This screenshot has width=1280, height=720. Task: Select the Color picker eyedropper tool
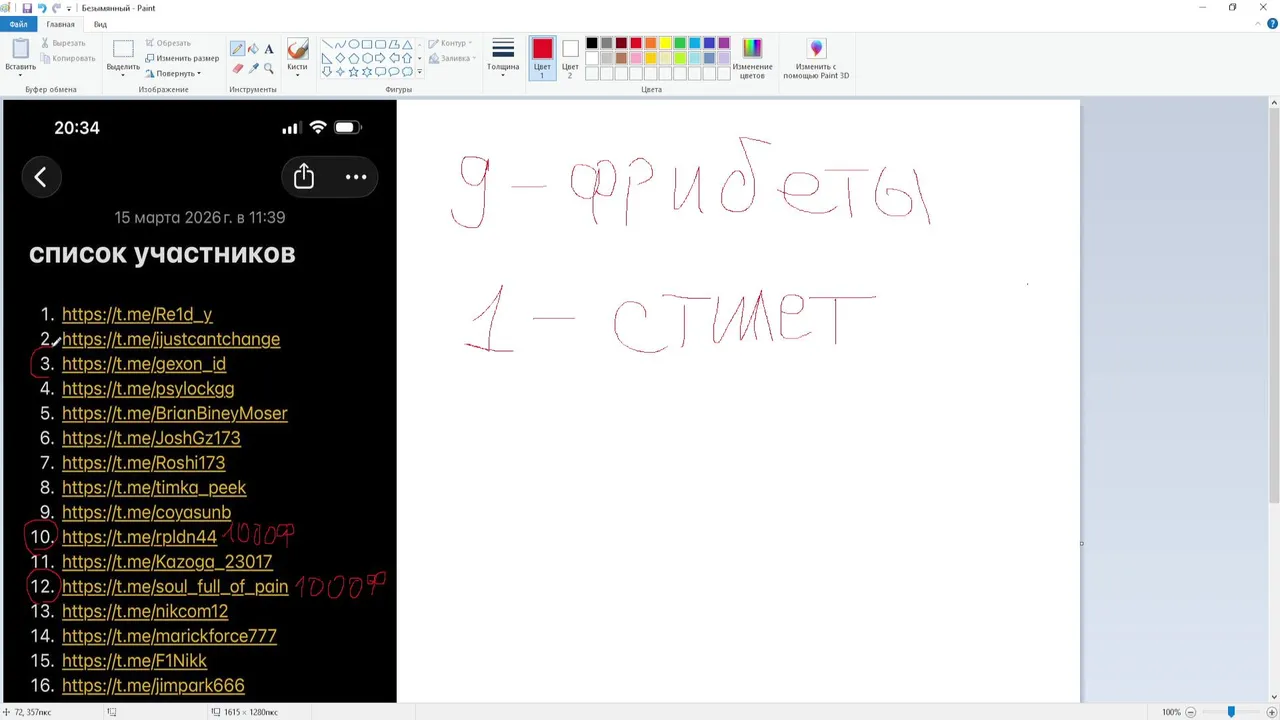click(253, 68)
